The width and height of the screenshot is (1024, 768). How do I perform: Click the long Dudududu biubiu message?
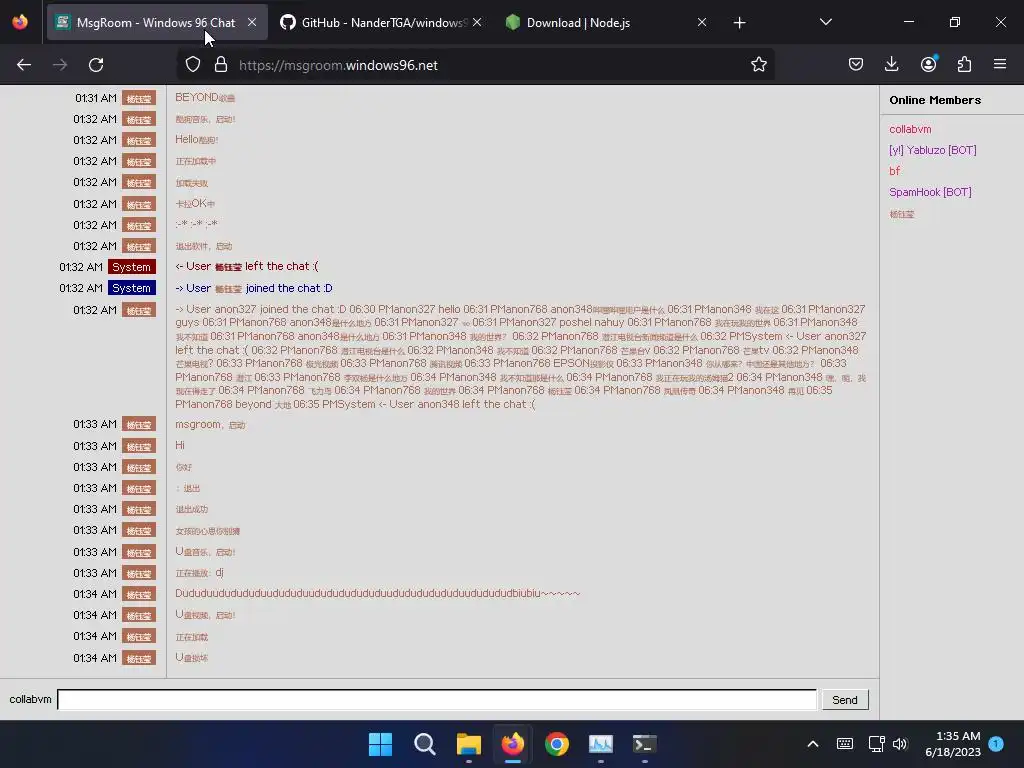pyautogui.click(x=377, y=593)
